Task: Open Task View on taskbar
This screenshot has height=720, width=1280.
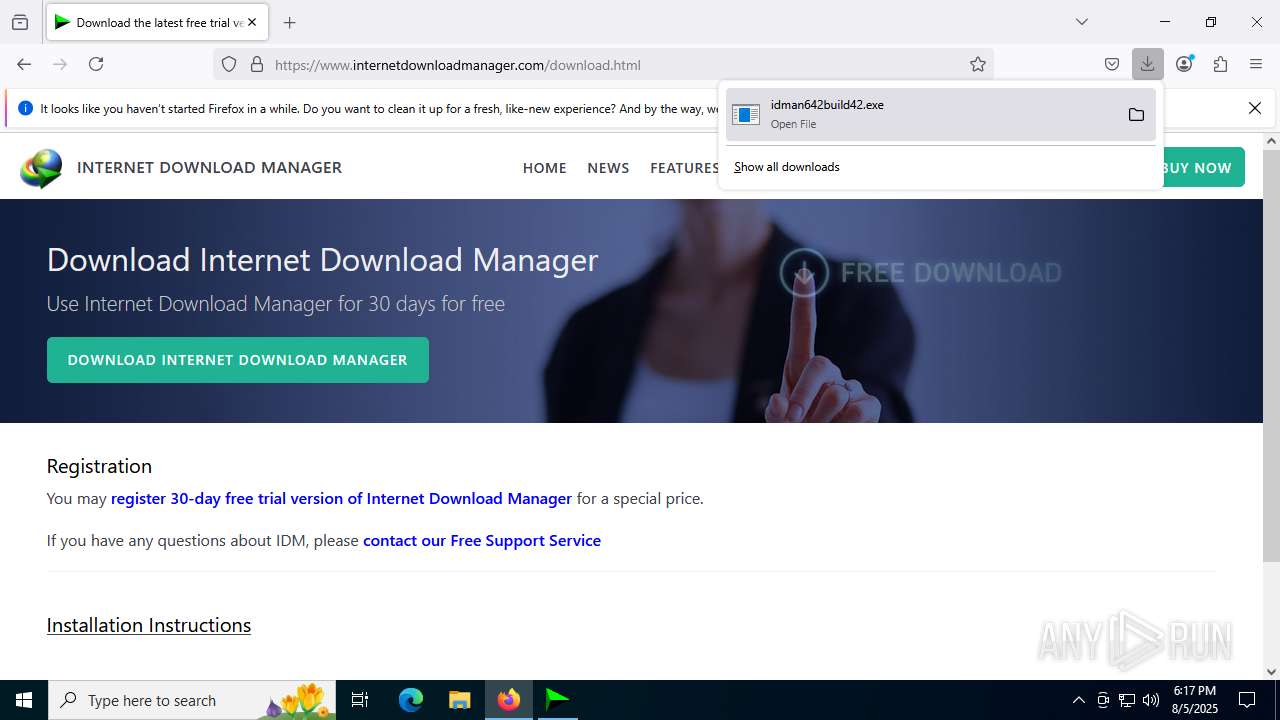Action: 360,700
